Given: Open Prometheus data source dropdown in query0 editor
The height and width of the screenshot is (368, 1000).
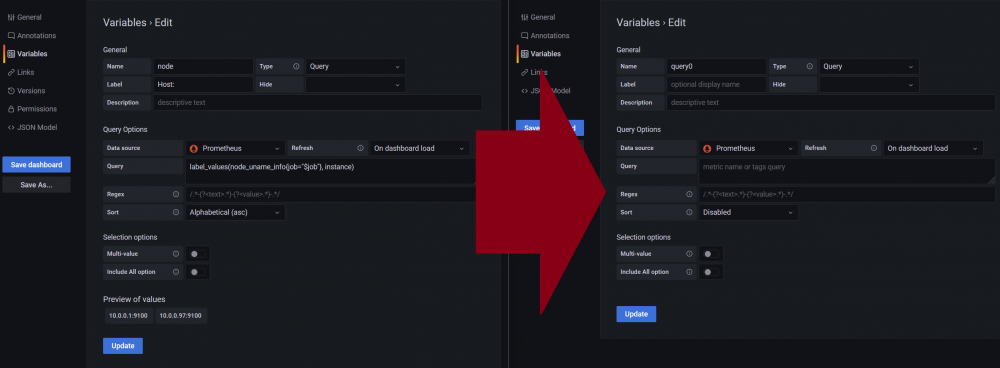Looking at the screenshot, I should click(749, 149).
